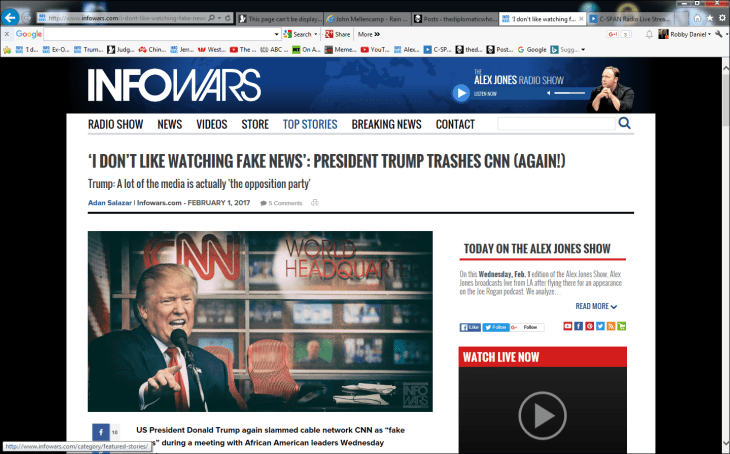Close the 'I don't like watching f...' tab
This screenshot has height=454, width=730.
(581, 19)
